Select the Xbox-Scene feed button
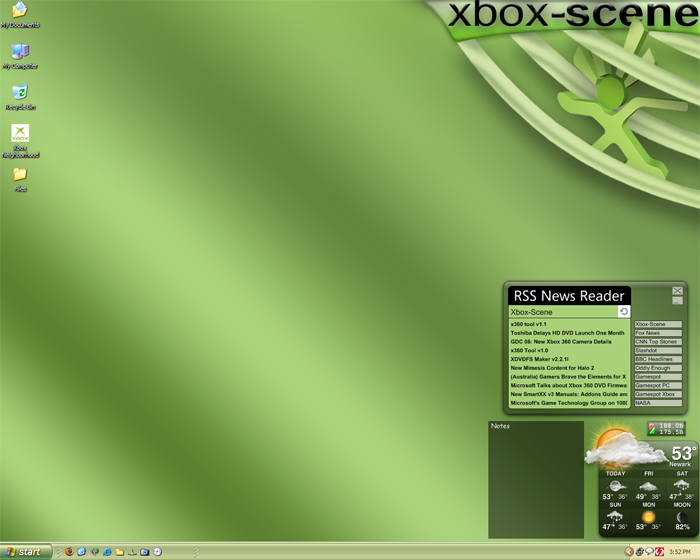This screenshot has width=700, height=560. pos(658,324)
